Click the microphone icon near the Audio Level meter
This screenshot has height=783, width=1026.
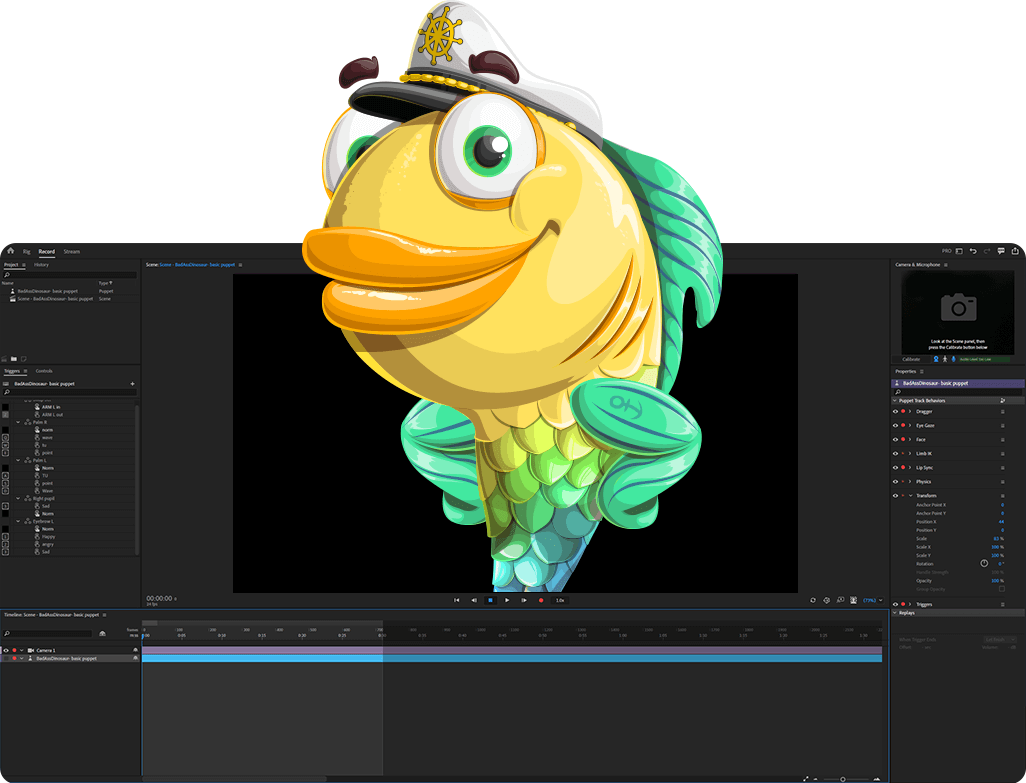[x=953, y=358]
